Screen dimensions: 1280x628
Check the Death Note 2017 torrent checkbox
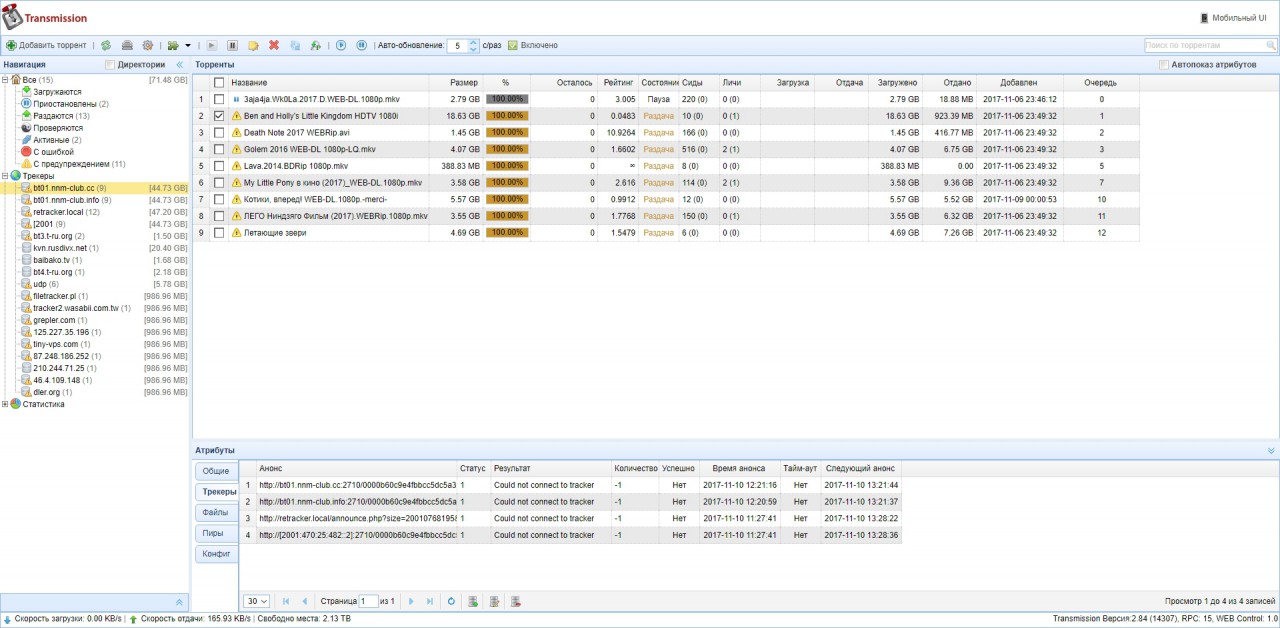coord(219,132)
